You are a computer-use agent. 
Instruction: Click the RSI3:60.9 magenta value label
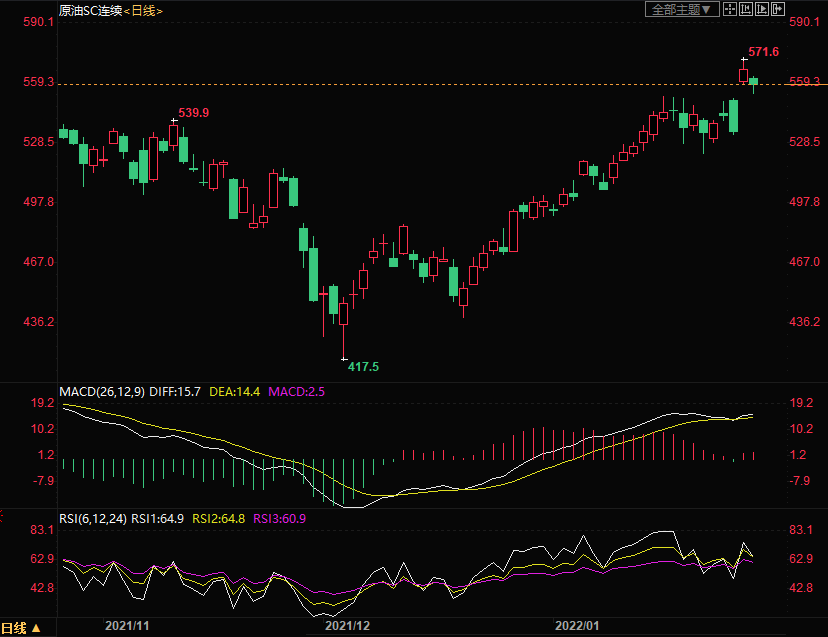[279, 519]
